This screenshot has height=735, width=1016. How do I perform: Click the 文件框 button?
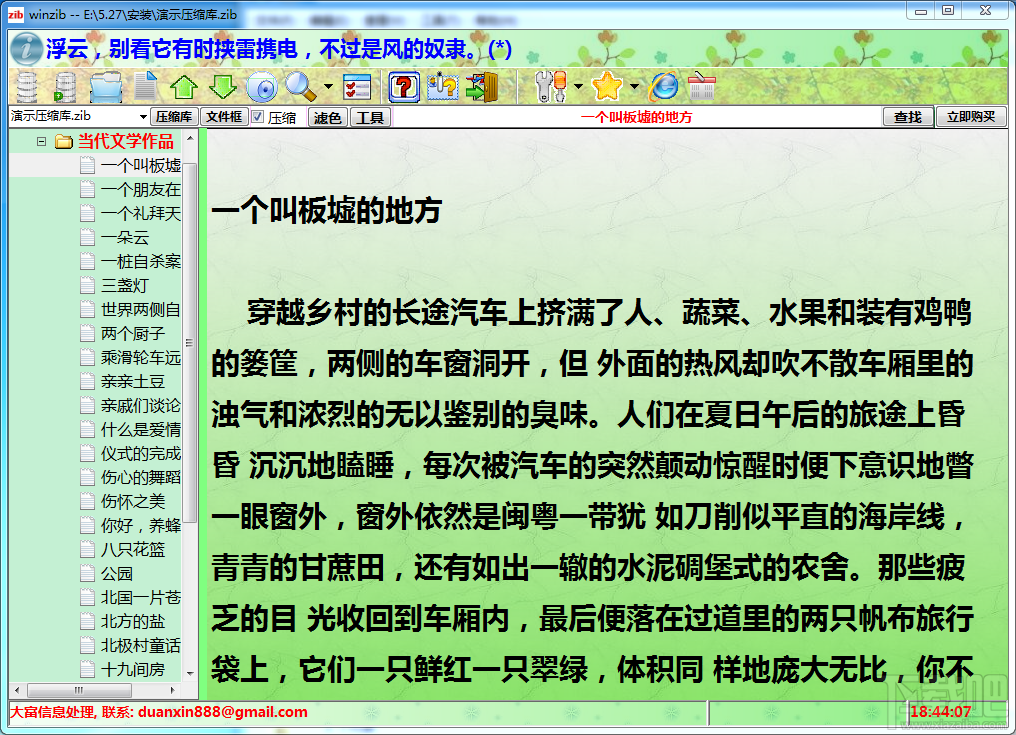click(x=224, y=117)
